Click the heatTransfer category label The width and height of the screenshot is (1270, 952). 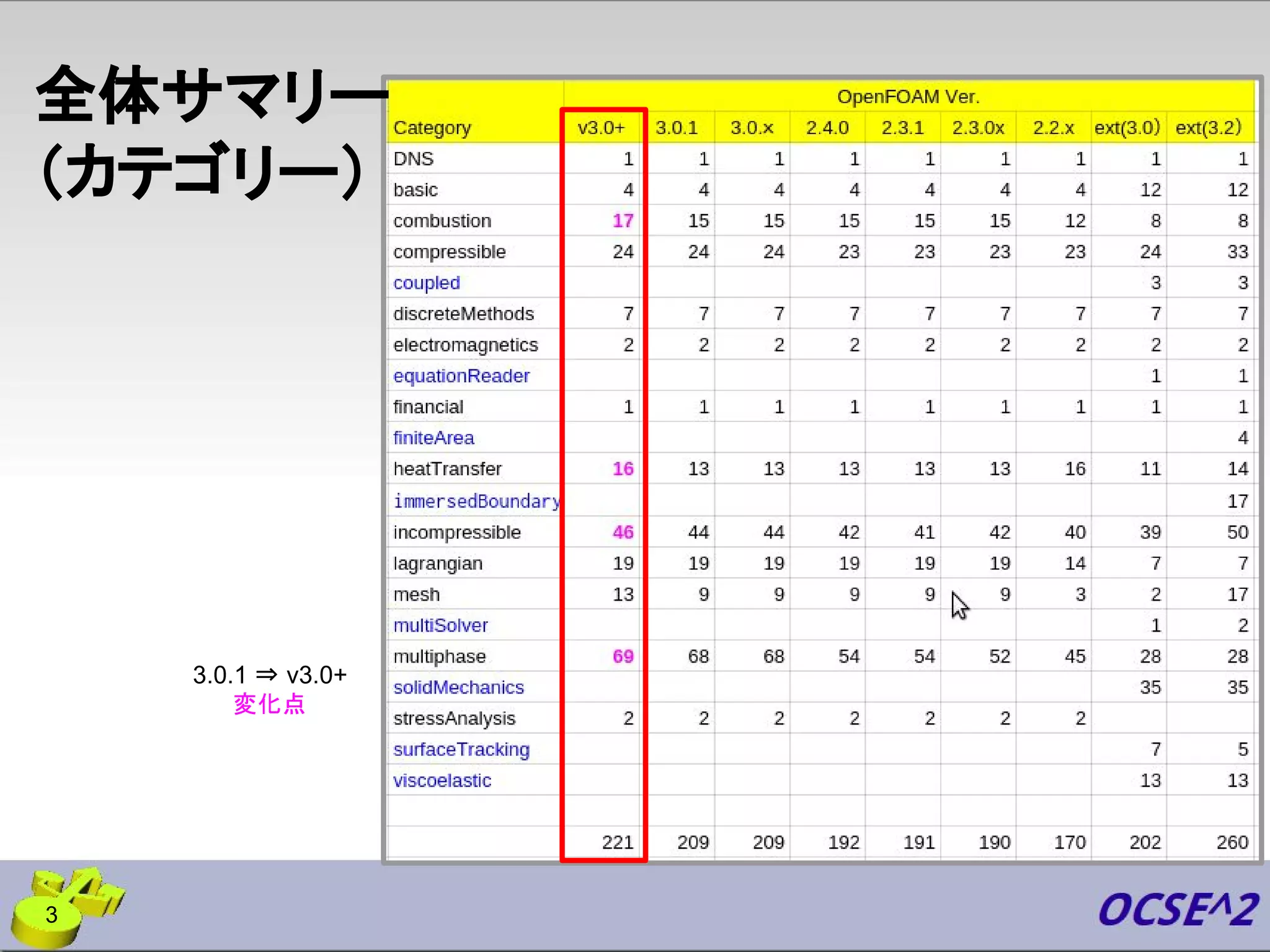point(447,469)
